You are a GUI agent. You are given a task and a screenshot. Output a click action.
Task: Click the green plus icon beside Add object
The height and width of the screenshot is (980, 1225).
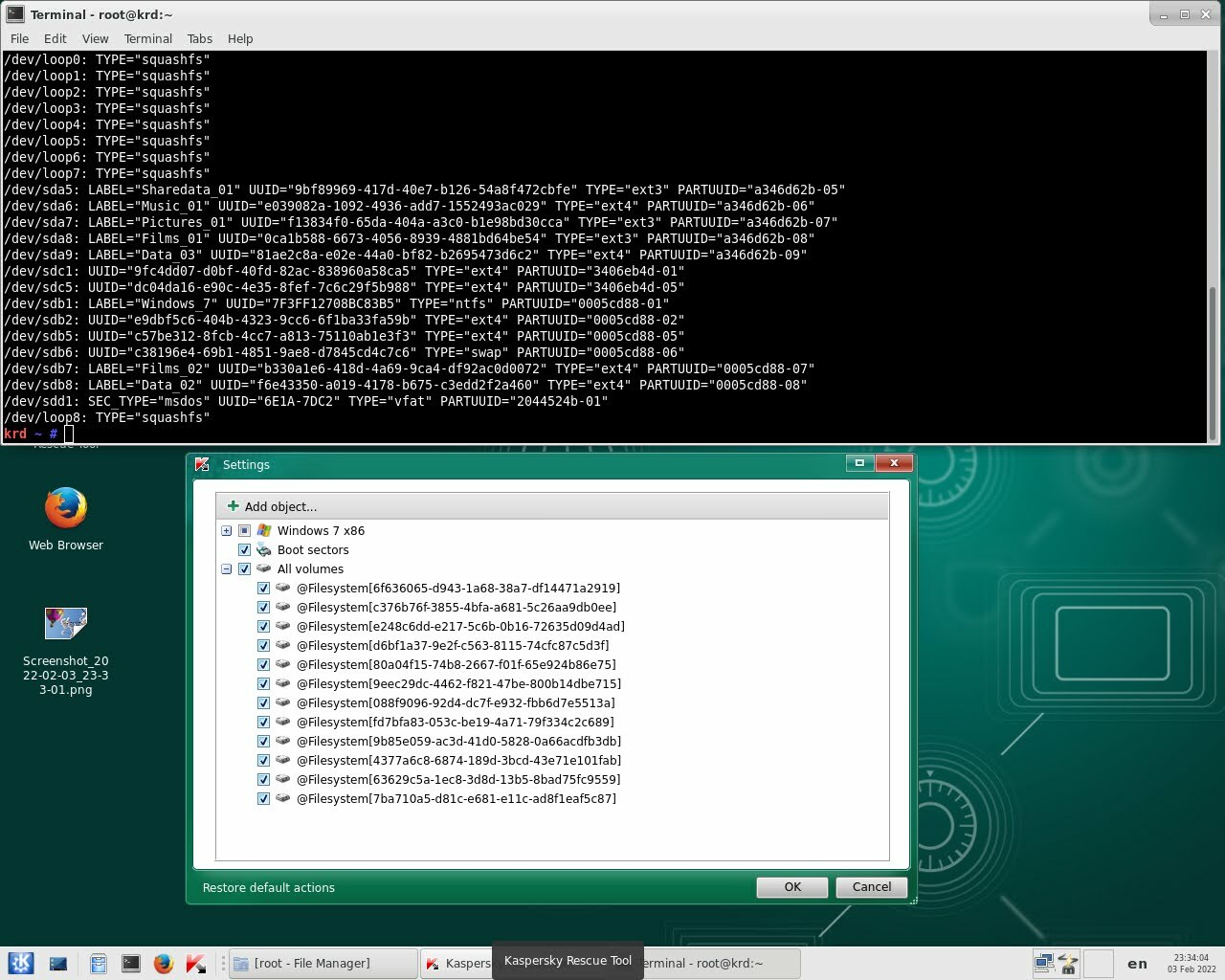pyautogui.click(x=233, y=506)
